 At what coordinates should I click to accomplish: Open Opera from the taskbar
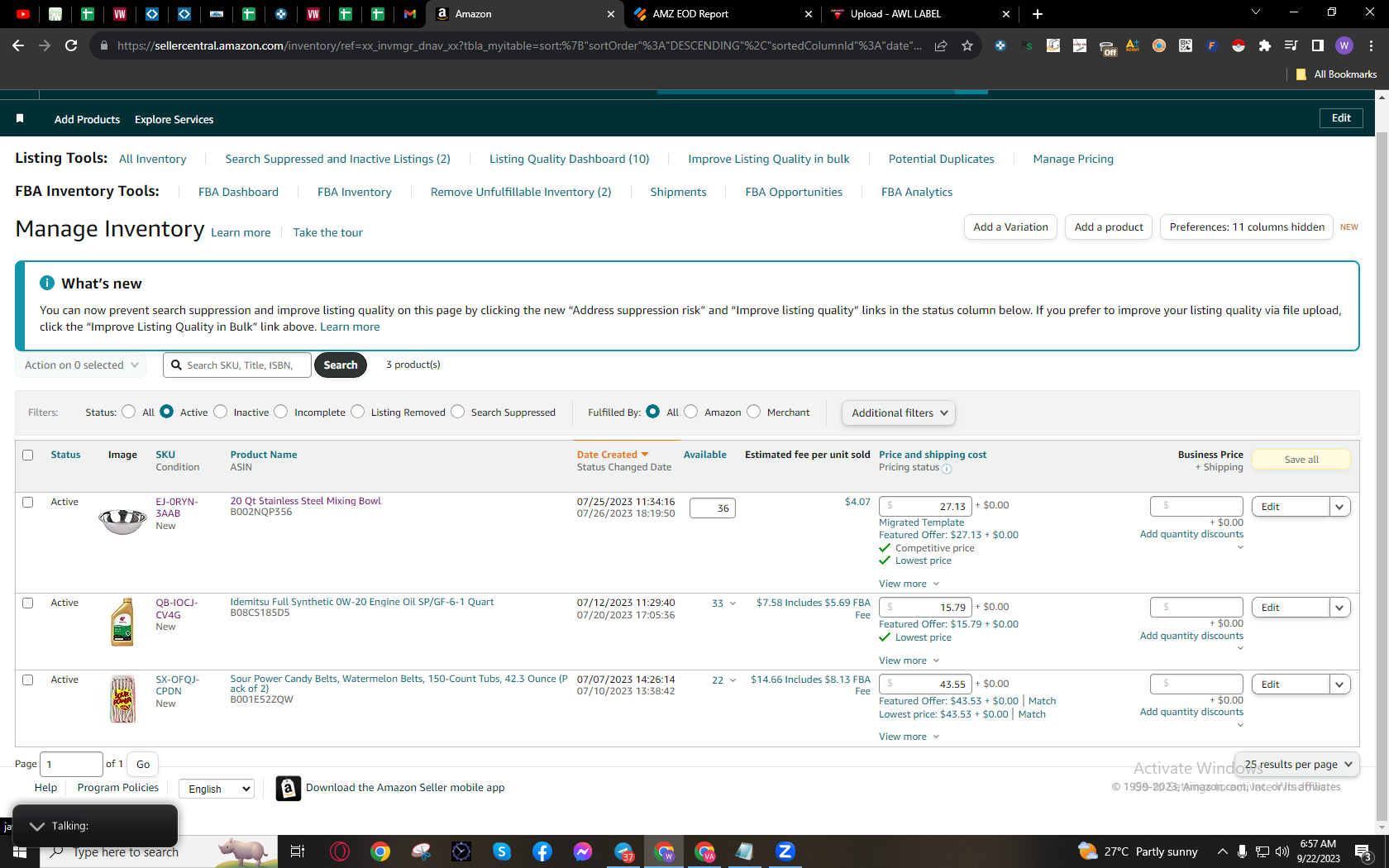[340, 851]
